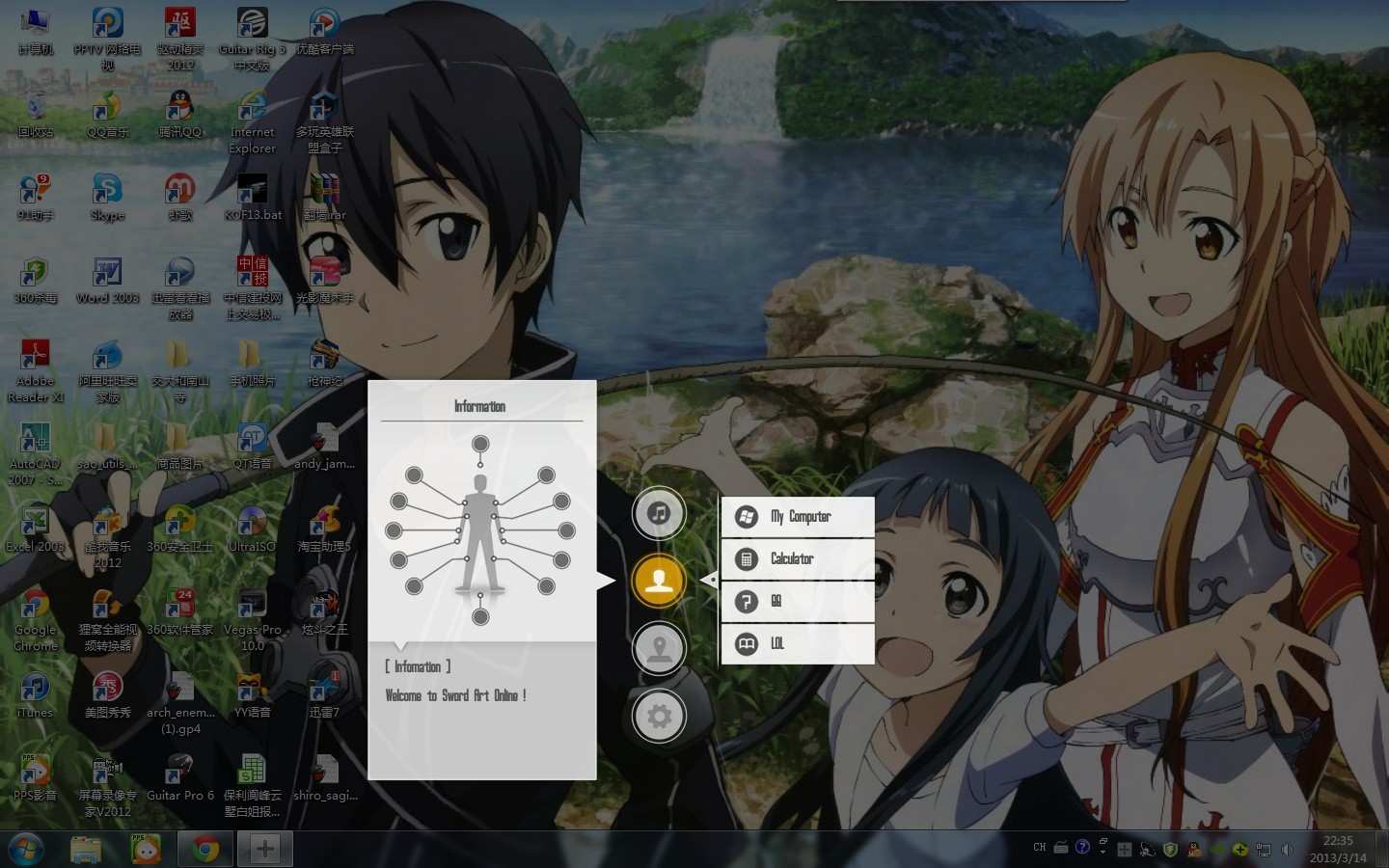Screen dimensions: 1389x868
Task: Open Windows Start button
Action: 26,850
